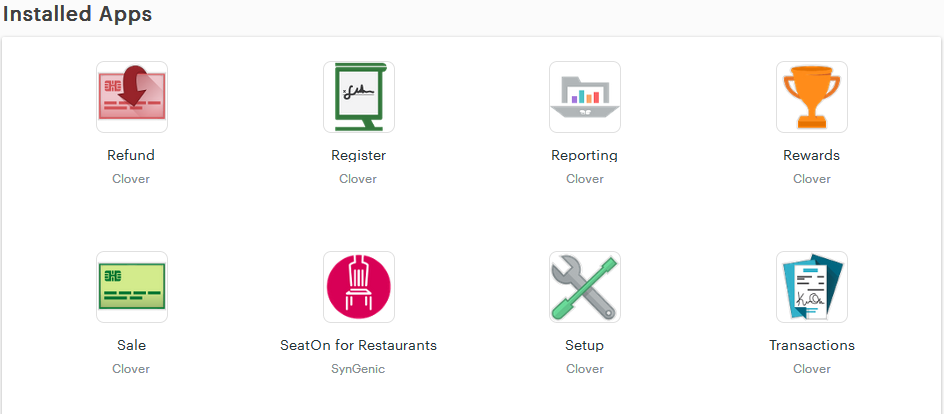Open SeatOn pink chair icon
Image resolution: width=944 pixels, height=414 pixels.
tap(359, 287)
